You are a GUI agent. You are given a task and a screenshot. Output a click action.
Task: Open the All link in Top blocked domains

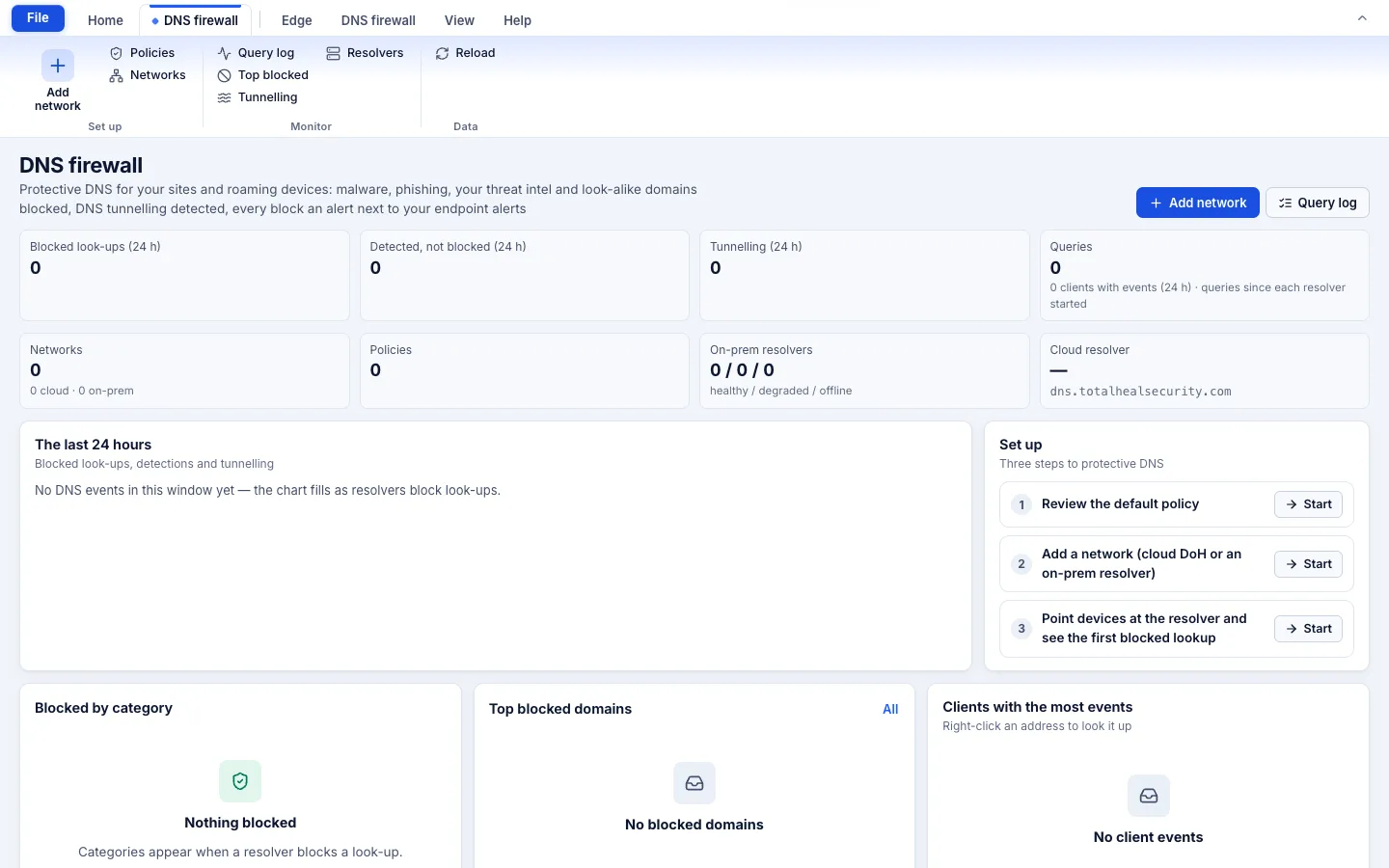[890, 709]
